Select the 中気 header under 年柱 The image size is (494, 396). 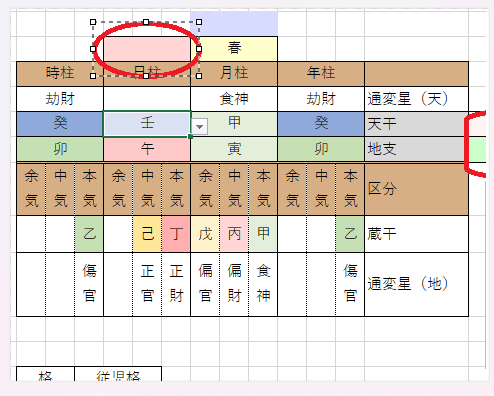pyautogui.click(x=321, y=189)
